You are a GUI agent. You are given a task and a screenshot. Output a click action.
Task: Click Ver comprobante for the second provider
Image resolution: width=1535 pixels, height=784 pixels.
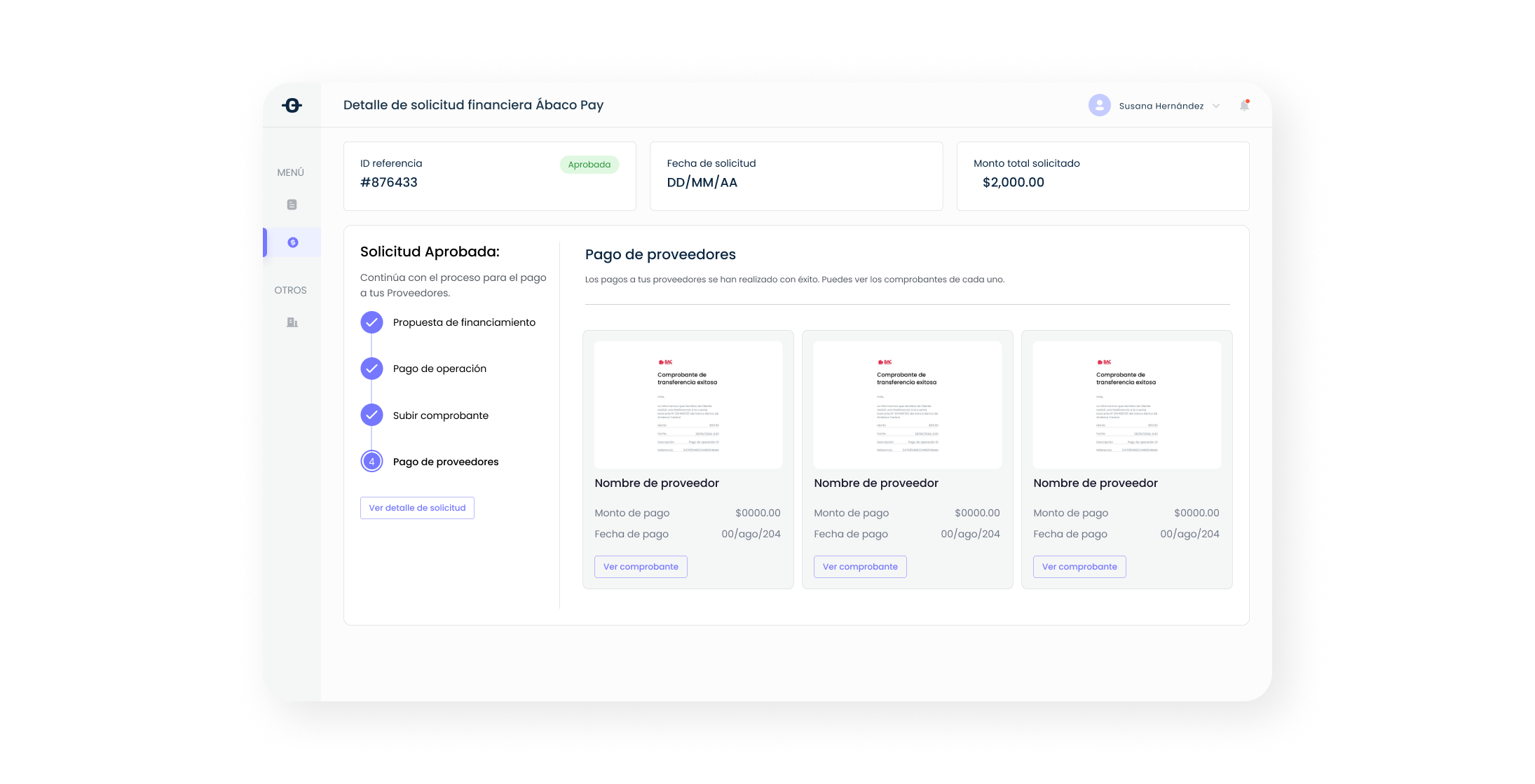point(860,567)
